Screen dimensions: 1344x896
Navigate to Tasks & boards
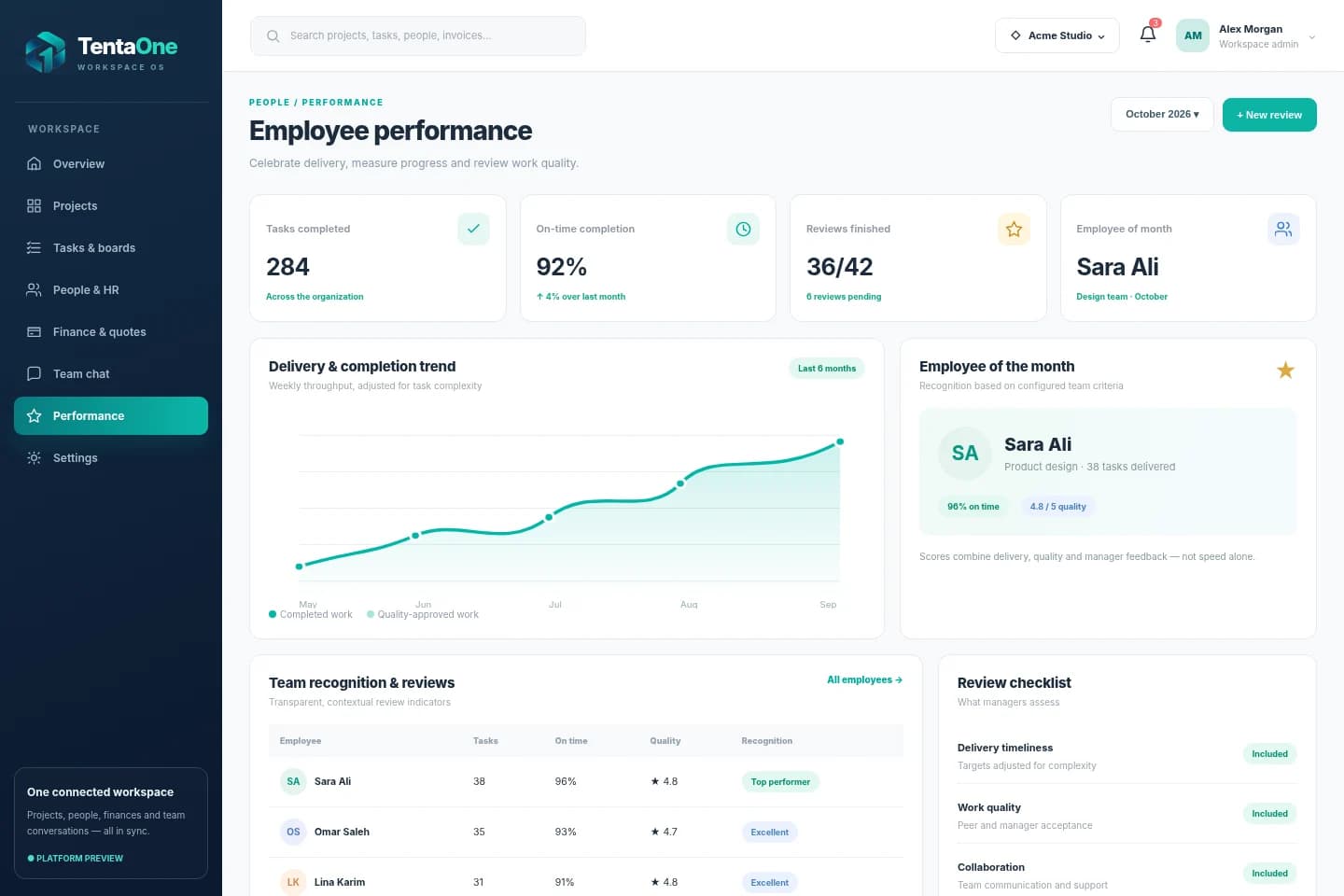pos(111,247)
